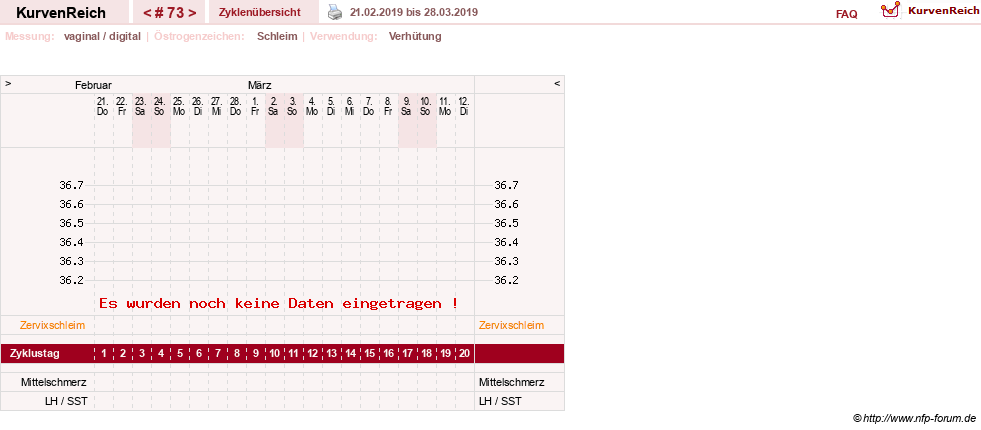
Task: Click the left LH / SST row label
Action: point(66,401)
